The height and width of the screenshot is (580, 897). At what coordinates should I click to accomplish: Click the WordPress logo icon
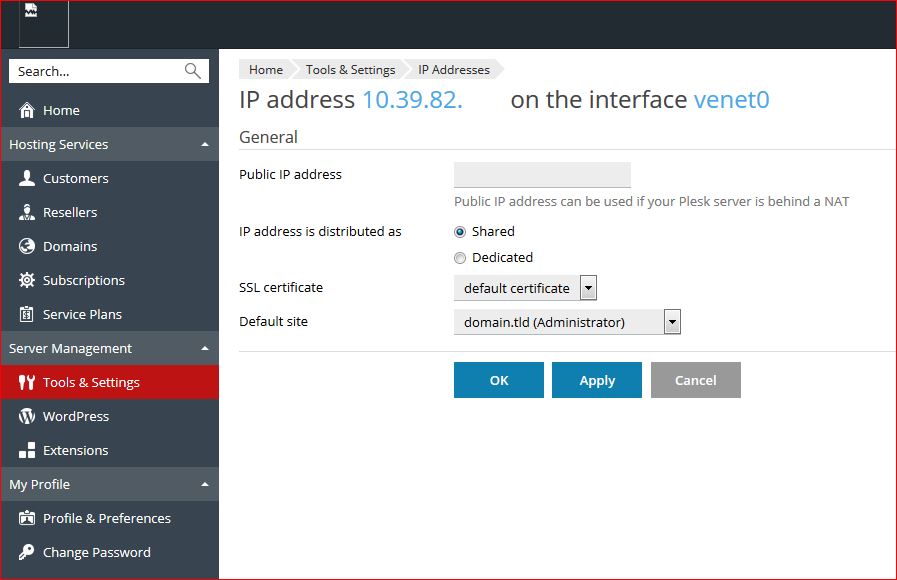[27, 416]
